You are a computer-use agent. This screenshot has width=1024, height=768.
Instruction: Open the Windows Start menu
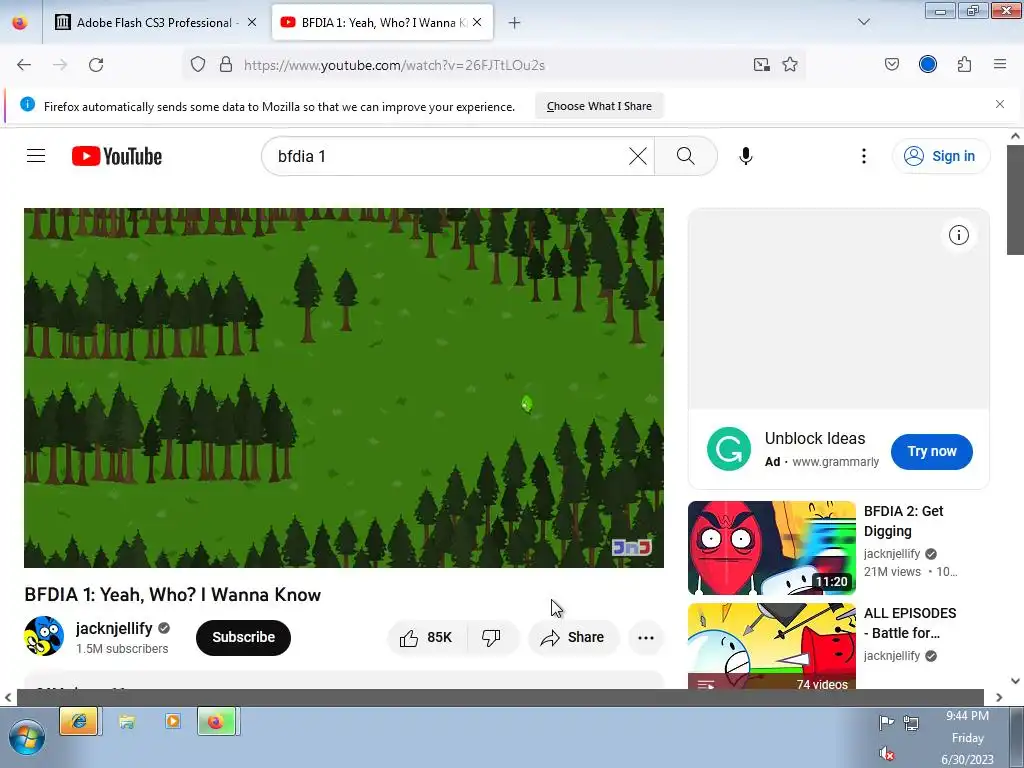coord(27,737)
